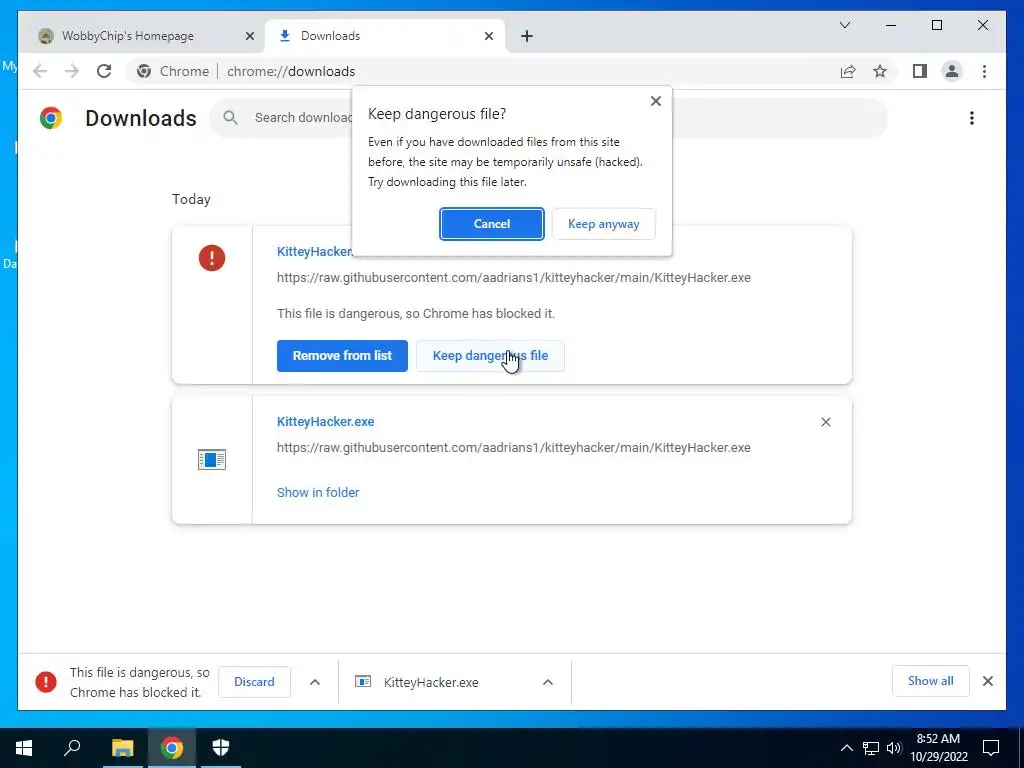Open Chrome's three-dot main menu
The width and height of the screenshot is (1024, 768).
(984, 71)
